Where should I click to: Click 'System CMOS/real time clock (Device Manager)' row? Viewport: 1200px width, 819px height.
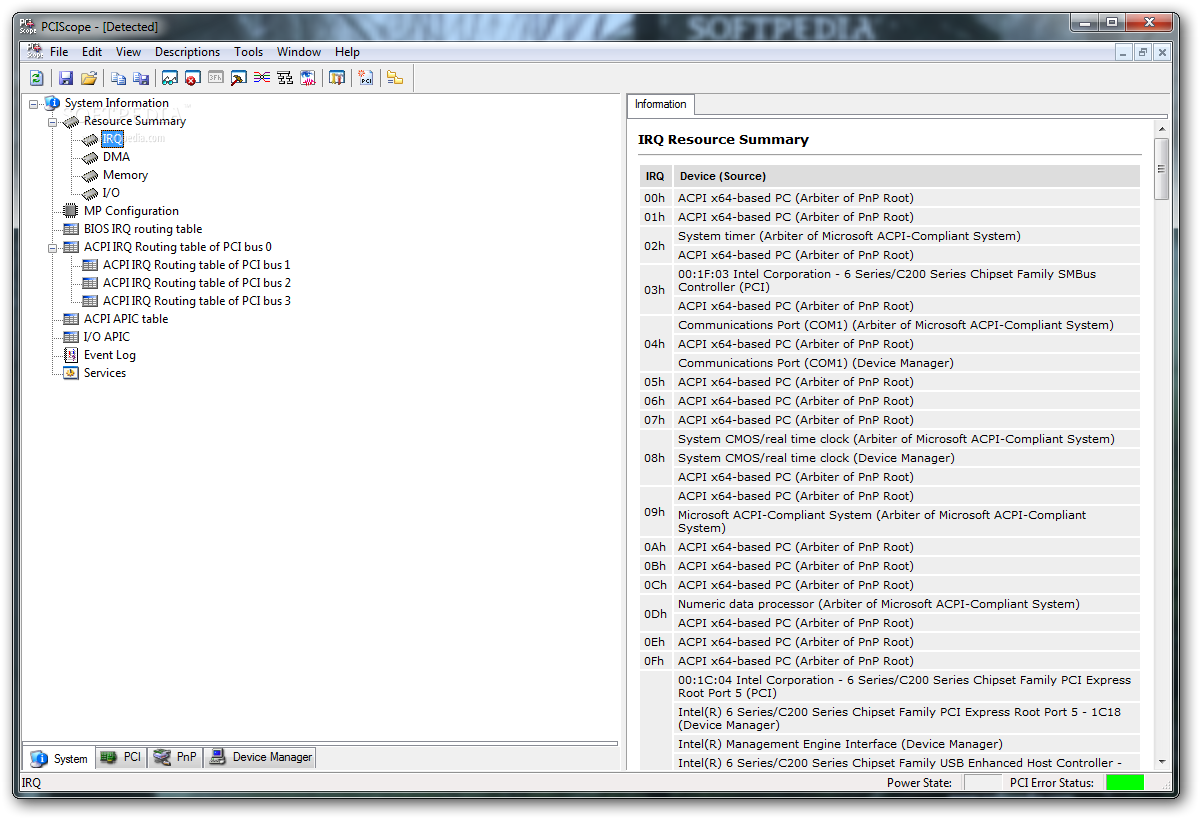coord(906,458)
